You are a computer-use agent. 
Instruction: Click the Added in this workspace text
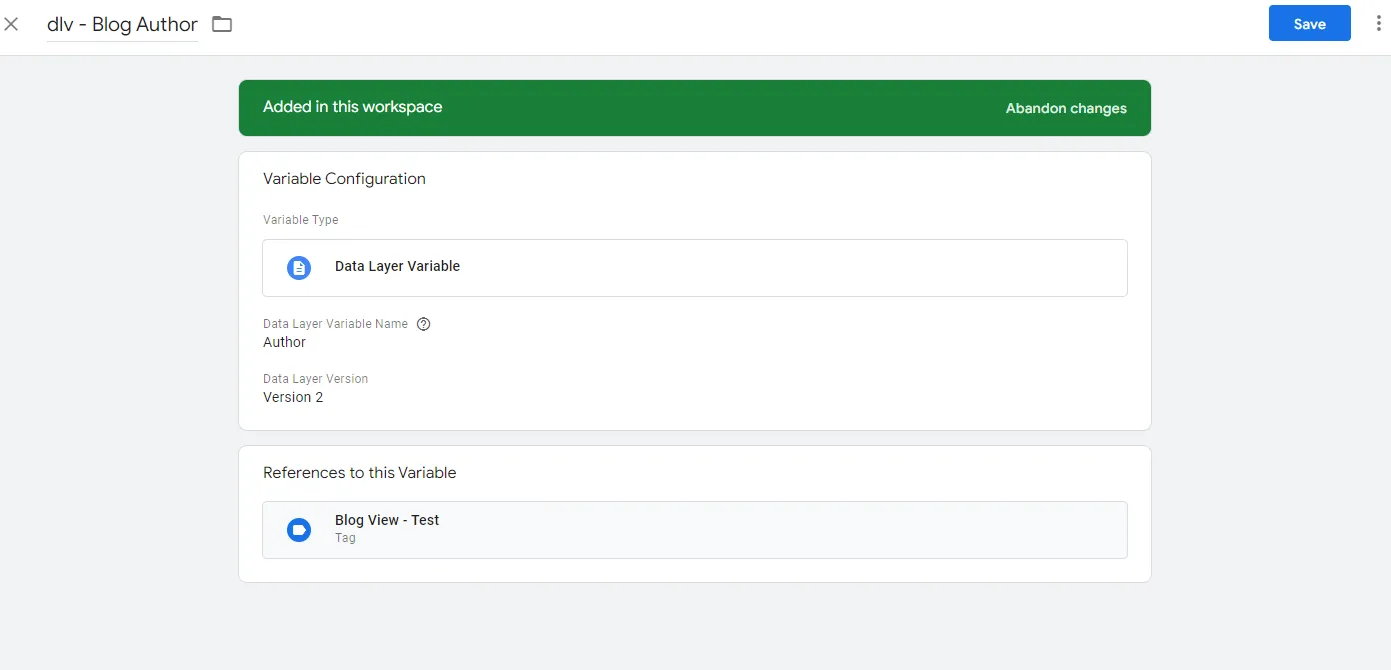tap(352, 107)
